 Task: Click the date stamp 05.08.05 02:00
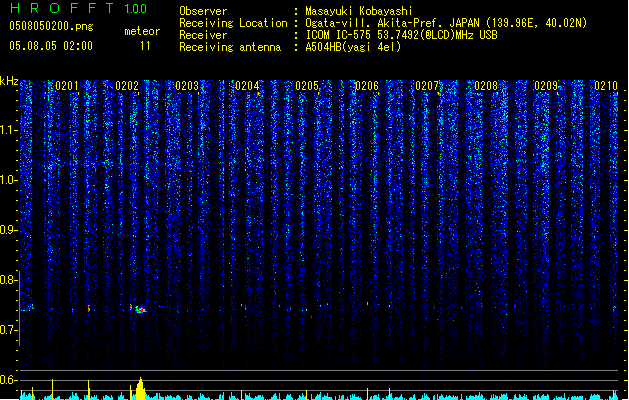(x=51, y=46)
